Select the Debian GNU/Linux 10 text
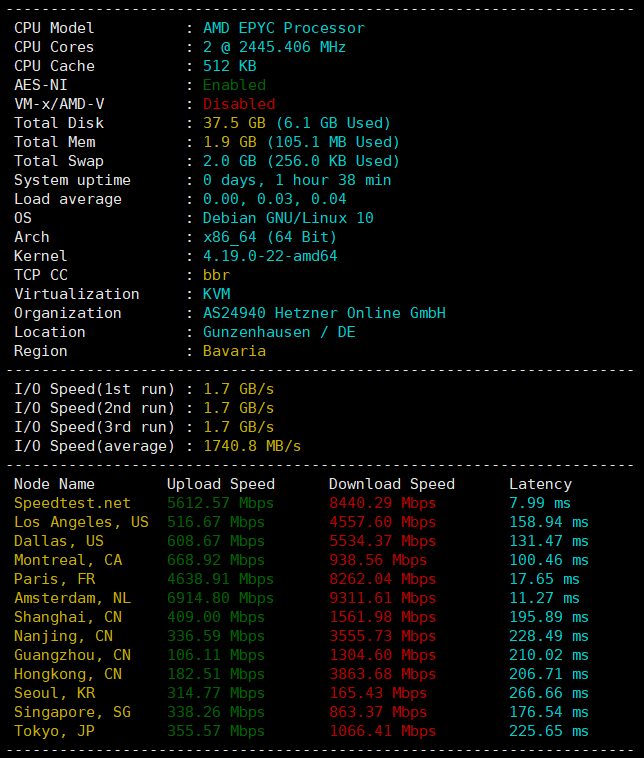644x758 pixels. tap(288, 218)
